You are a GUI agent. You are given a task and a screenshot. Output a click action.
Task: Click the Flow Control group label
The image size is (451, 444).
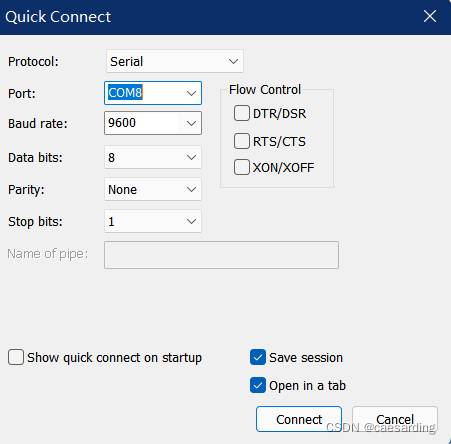(265, 90)
